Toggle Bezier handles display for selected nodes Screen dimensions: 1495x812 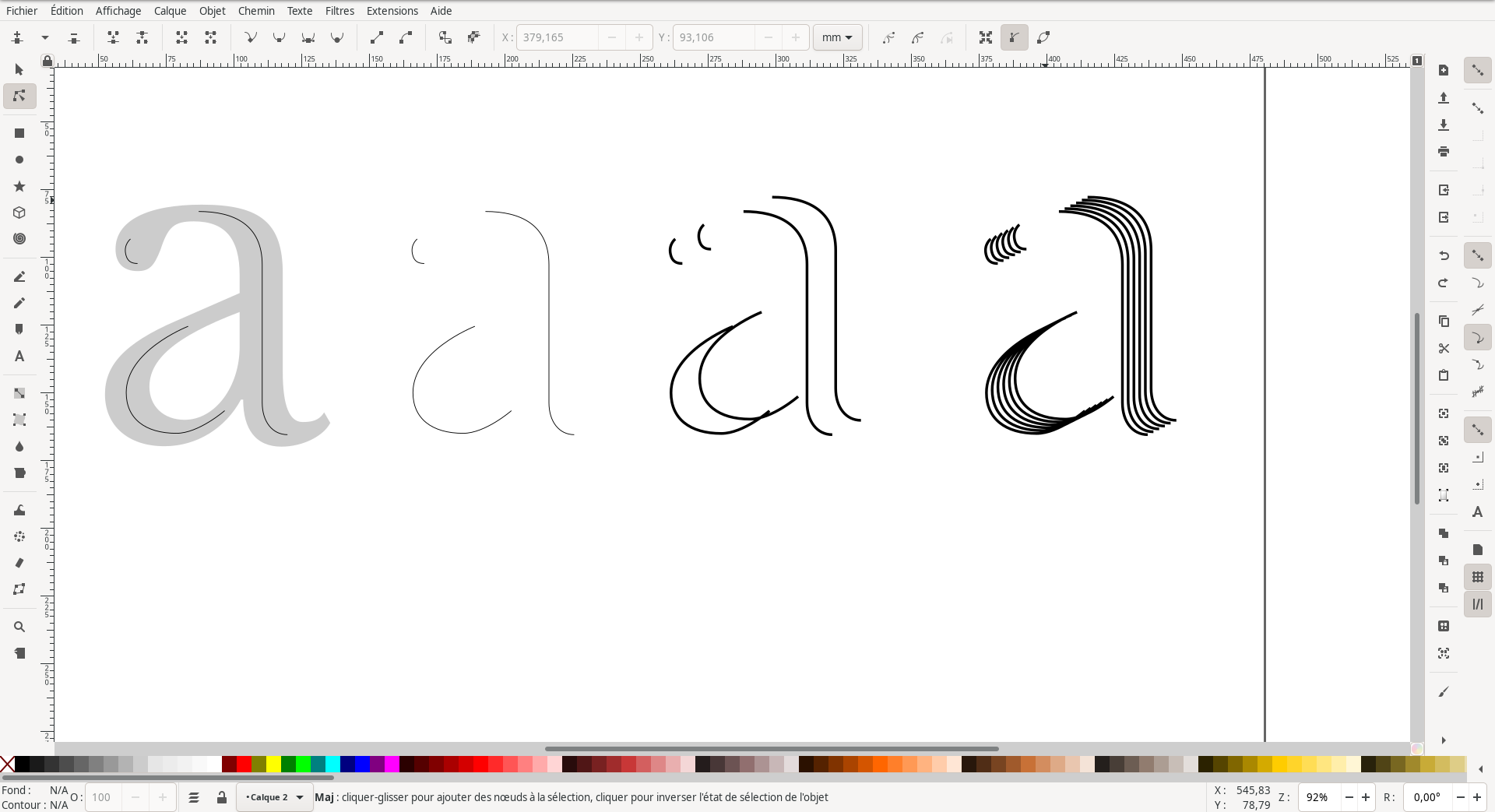(1014, 37)
